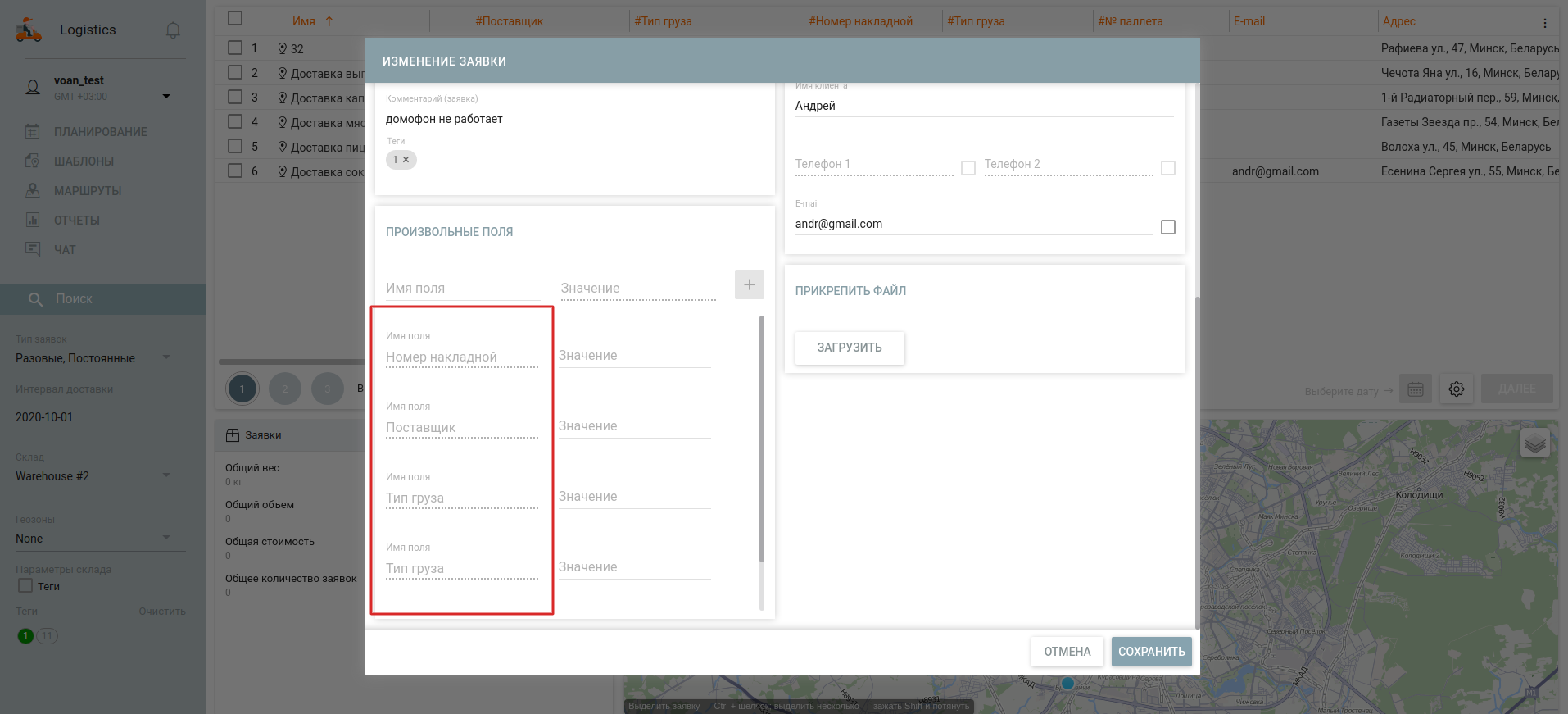
Task: Expand the voan_test account dropdown
Action: click(166, 96)
